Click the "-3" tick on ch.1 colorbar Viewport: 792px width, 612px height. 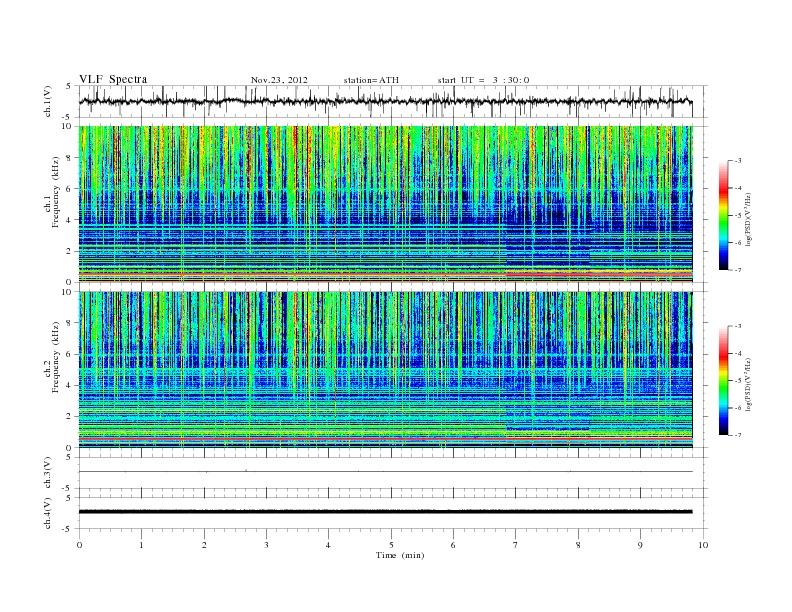(737, 161)
